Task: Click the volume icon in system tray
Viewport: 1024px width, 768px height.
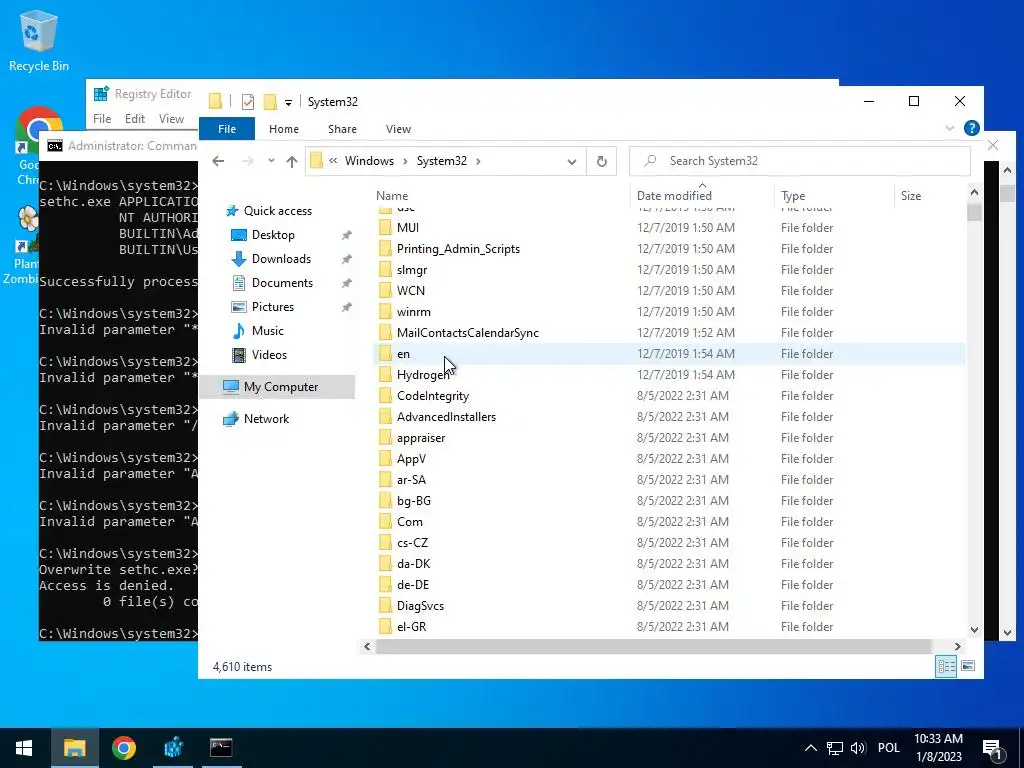Action: pos(858,748)
